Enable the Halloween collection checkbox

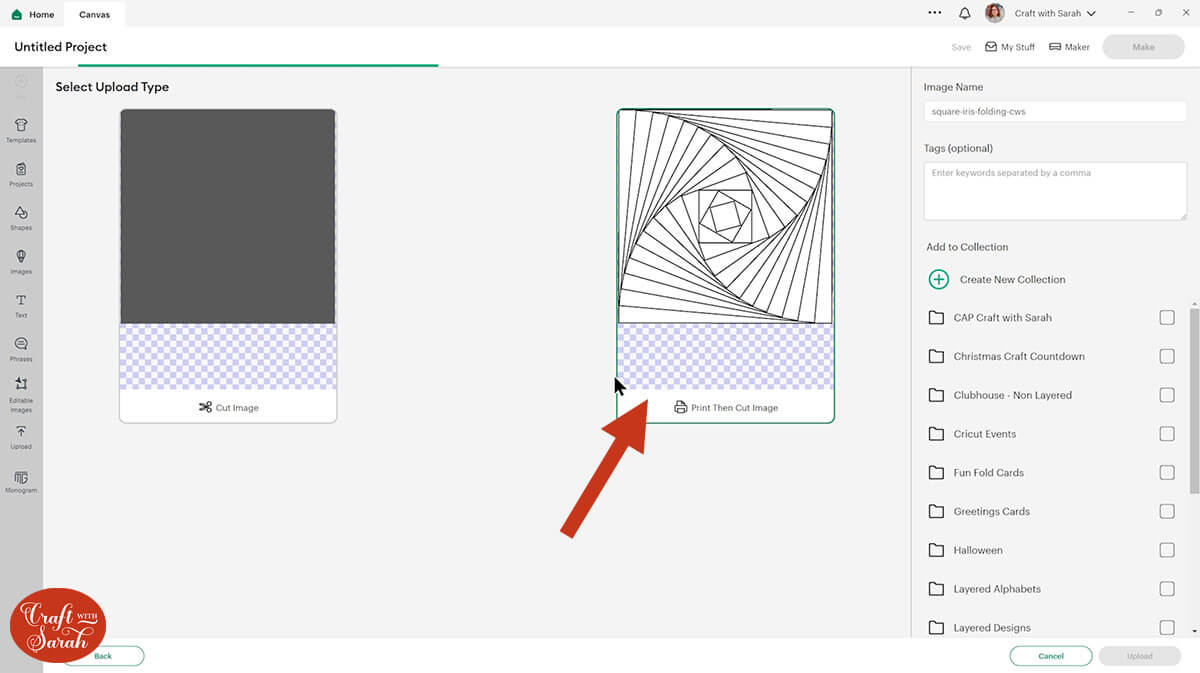[1167, 550]
